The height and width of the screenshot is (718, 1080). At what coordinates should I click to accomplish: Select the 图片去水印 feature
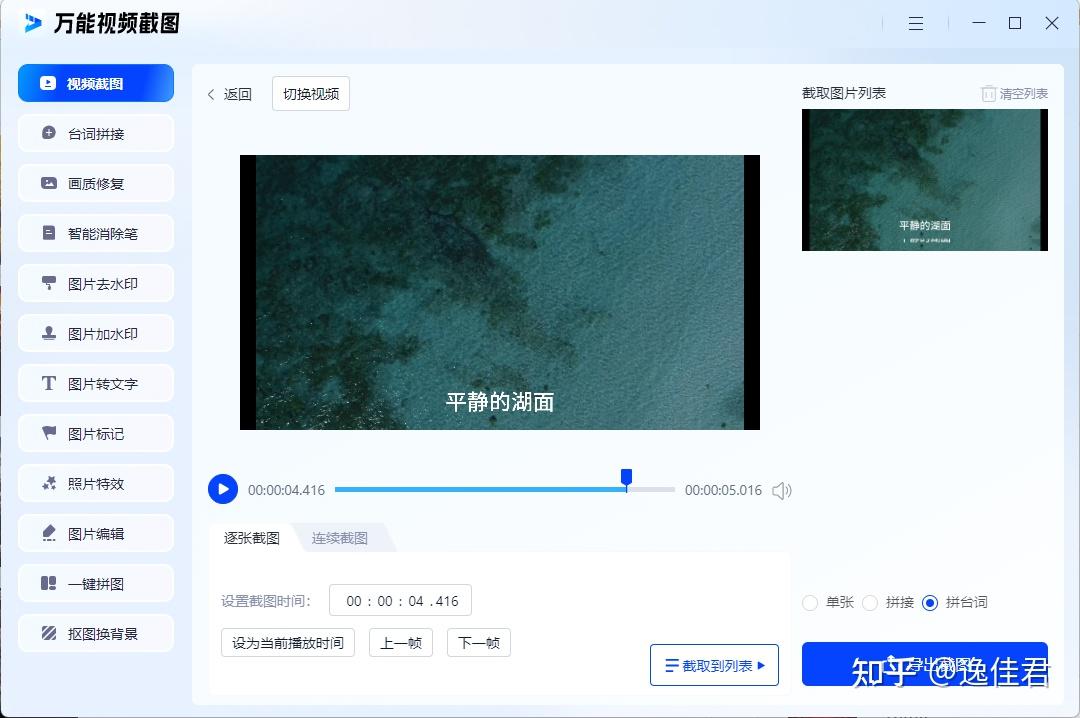coord(95,283)
